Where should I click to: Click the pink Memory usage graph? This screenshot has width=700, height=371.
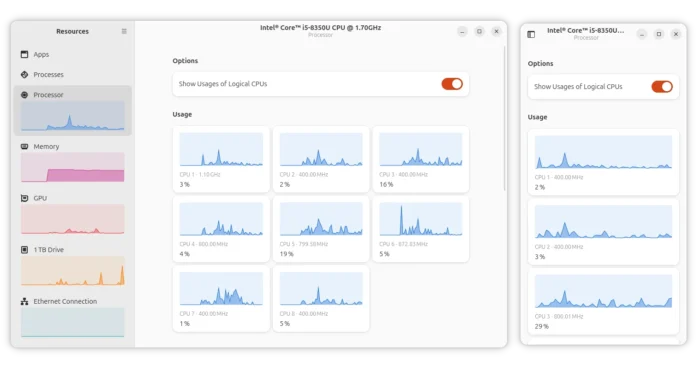[73, 167]
